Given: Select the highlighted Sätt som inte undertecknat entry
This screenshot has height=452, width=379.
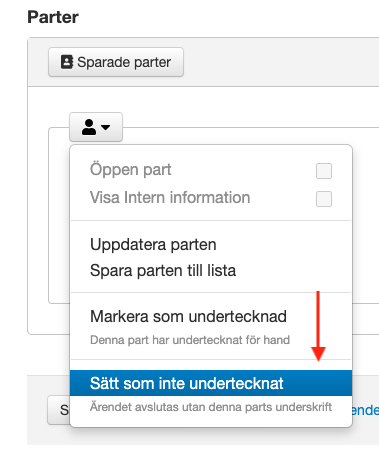Looking at the screenshot, I should pos(211,383).
